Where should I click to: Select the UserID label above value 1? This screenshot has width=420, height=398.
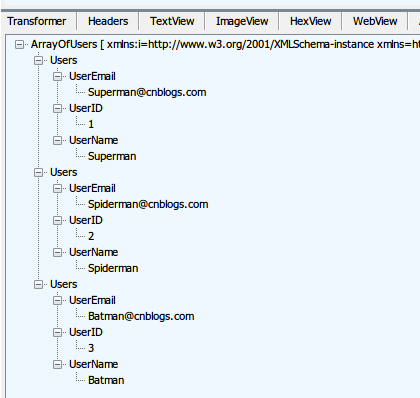pos(86,108)
